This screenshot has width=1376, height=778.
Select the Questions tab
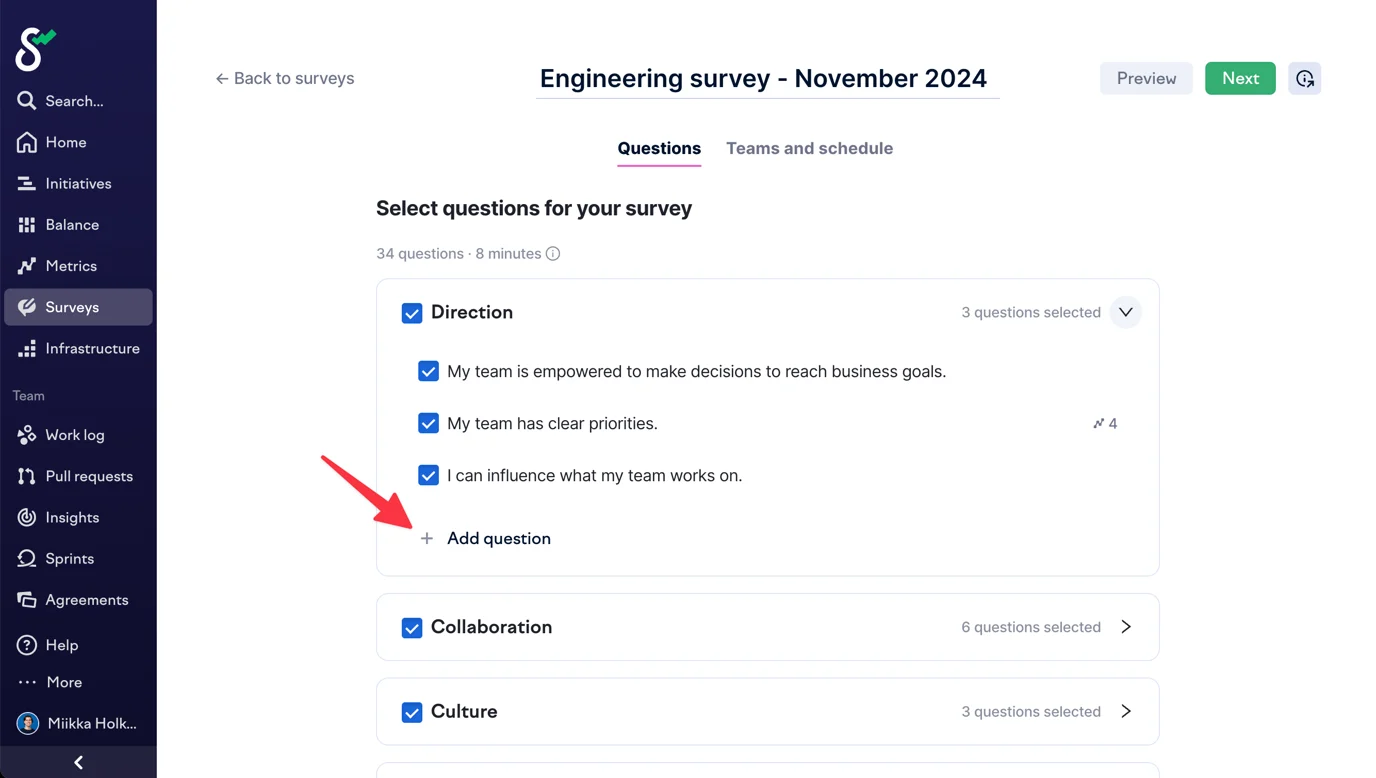pos(659,149)
